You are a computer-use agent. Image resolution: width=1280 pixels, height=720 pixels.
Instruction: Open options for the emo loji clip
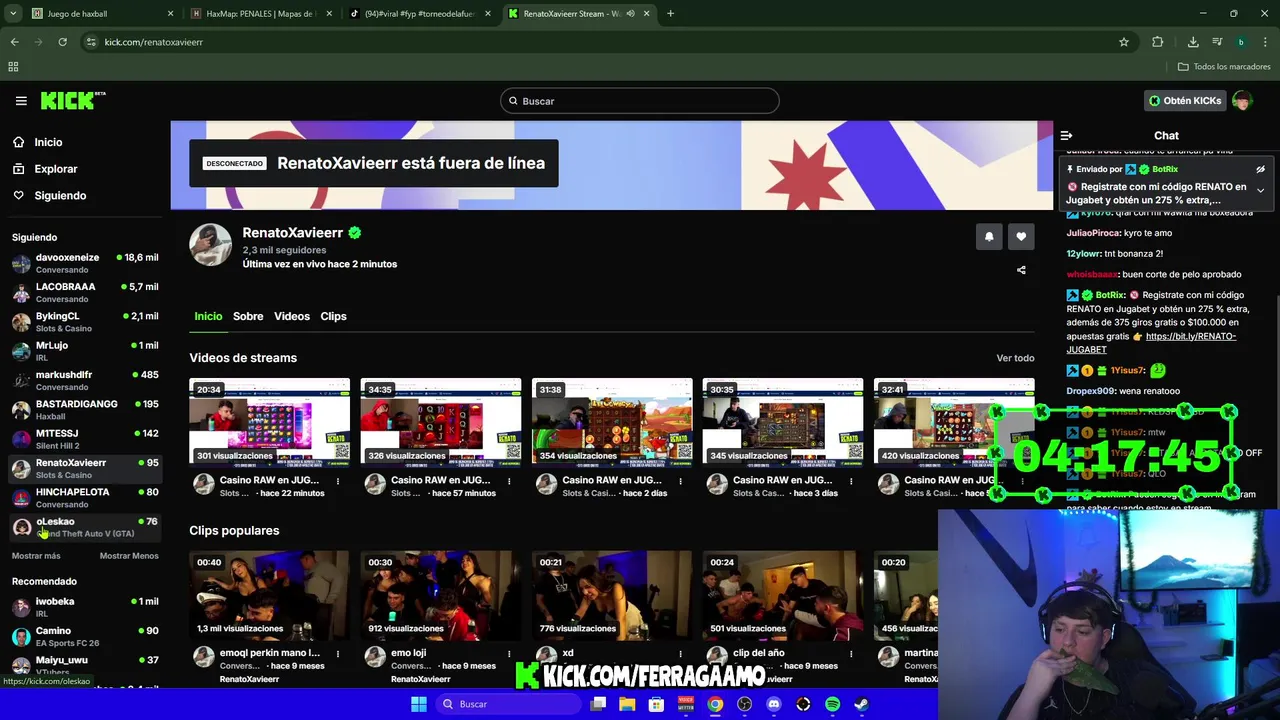[509, 654]
